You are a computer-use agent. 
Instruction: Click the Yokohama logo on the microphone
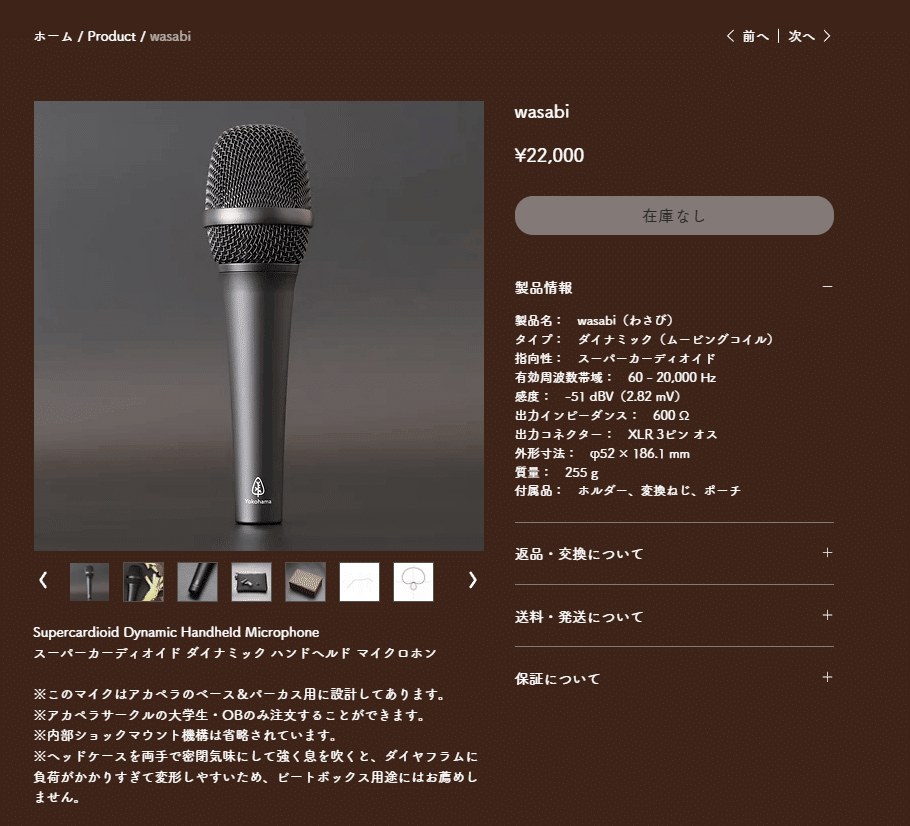[258, 491]
